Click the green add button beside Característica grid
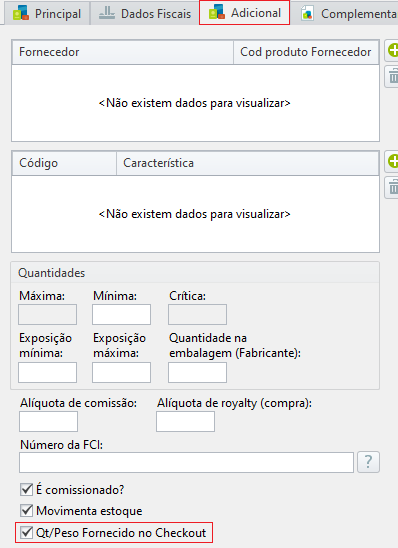Viewport: 398px width, 548px height. pyautogui.click(x=392, y=161)
